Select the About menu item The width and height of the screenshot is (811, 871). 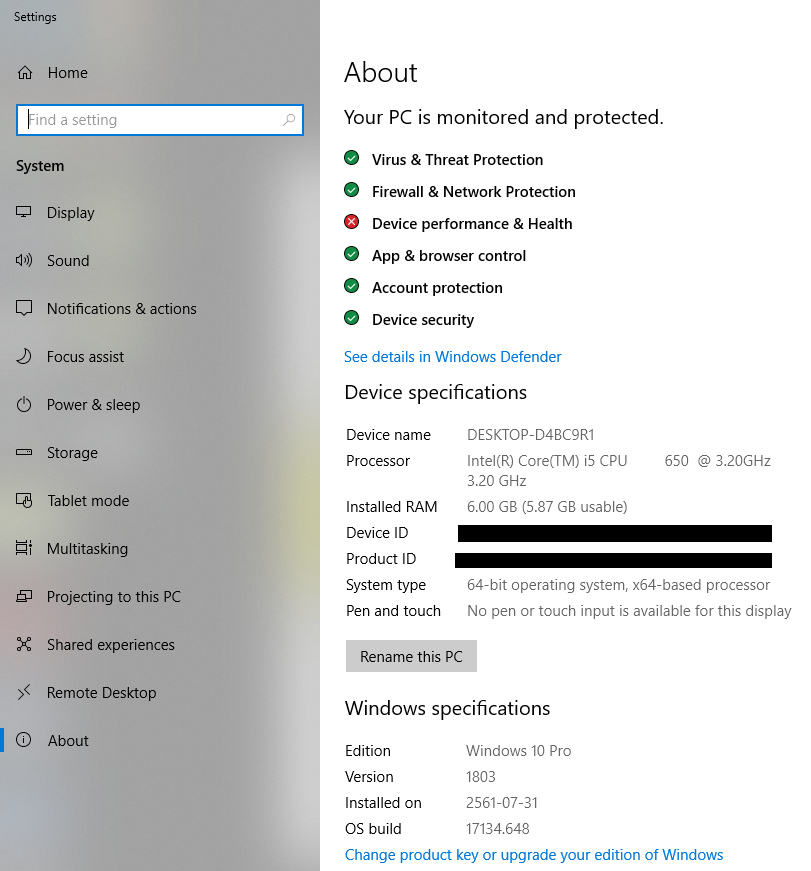[x=68, y=741]
